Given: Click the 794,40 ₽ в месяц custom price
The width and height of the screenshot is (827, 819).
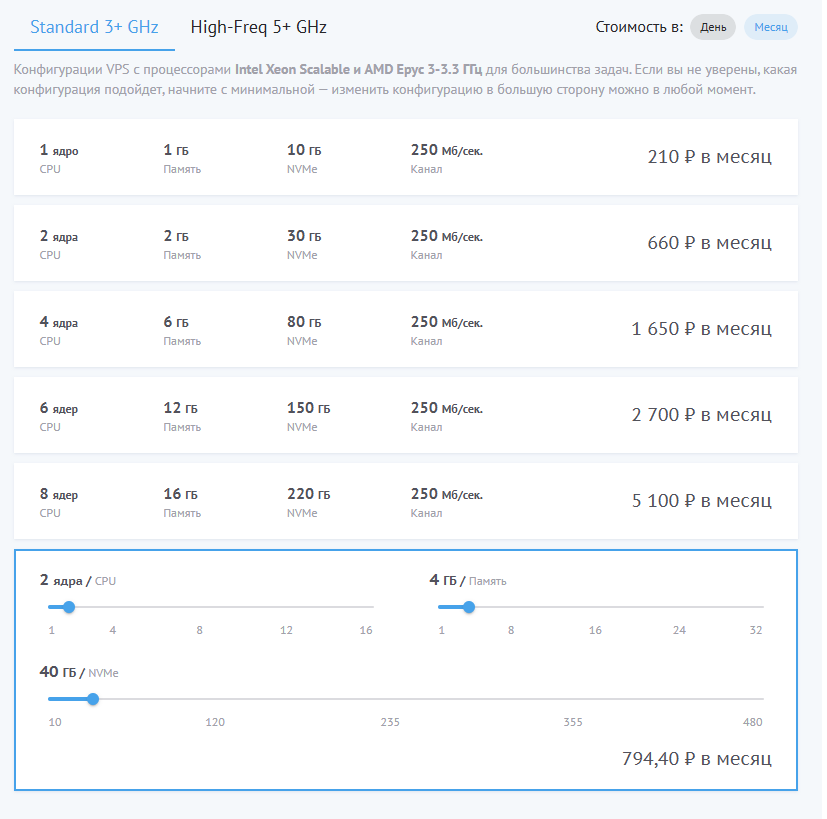Looking at the screenshot, I should coord(696,759).
